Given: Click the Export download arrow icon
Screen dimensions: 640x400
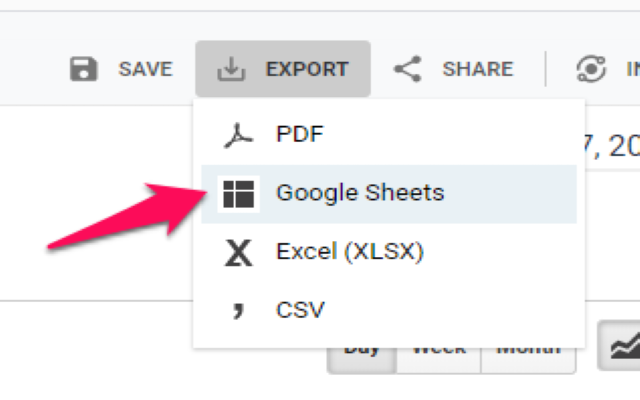Looking at the screenshot, I should tap(231, 69).
